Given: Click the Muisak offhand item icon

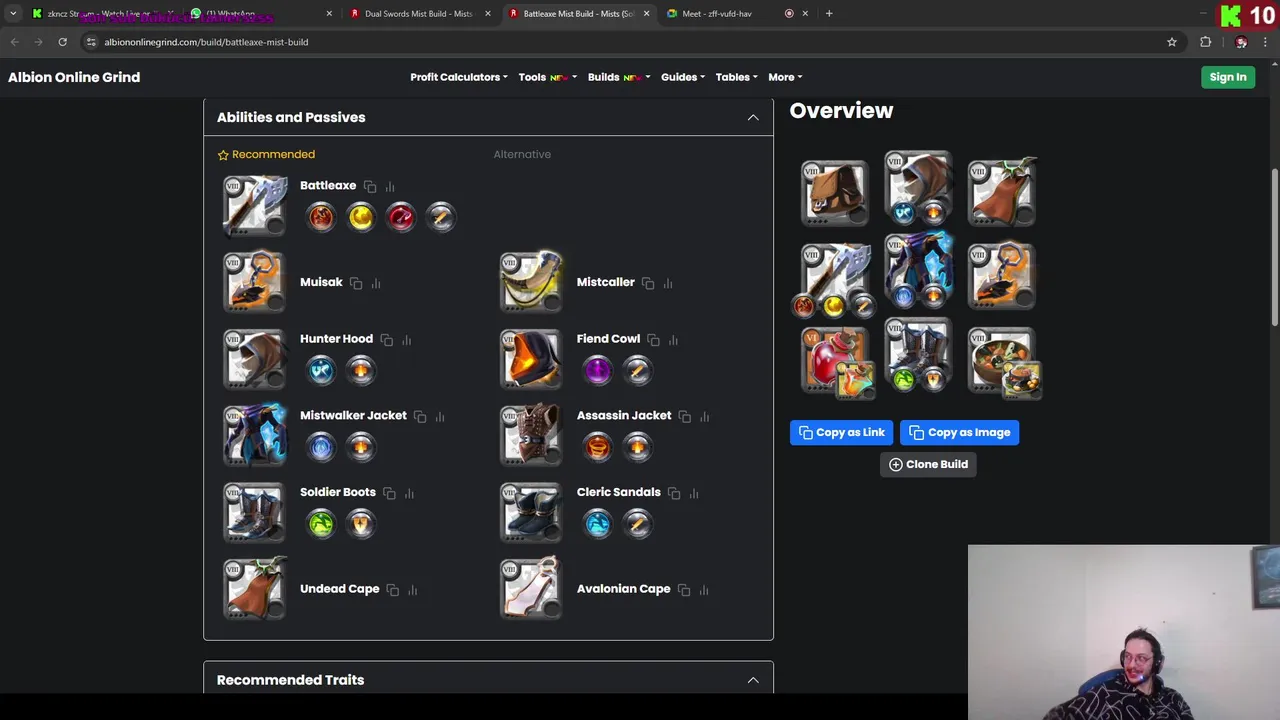Looking at the screenshot, I should click(255, 282).
